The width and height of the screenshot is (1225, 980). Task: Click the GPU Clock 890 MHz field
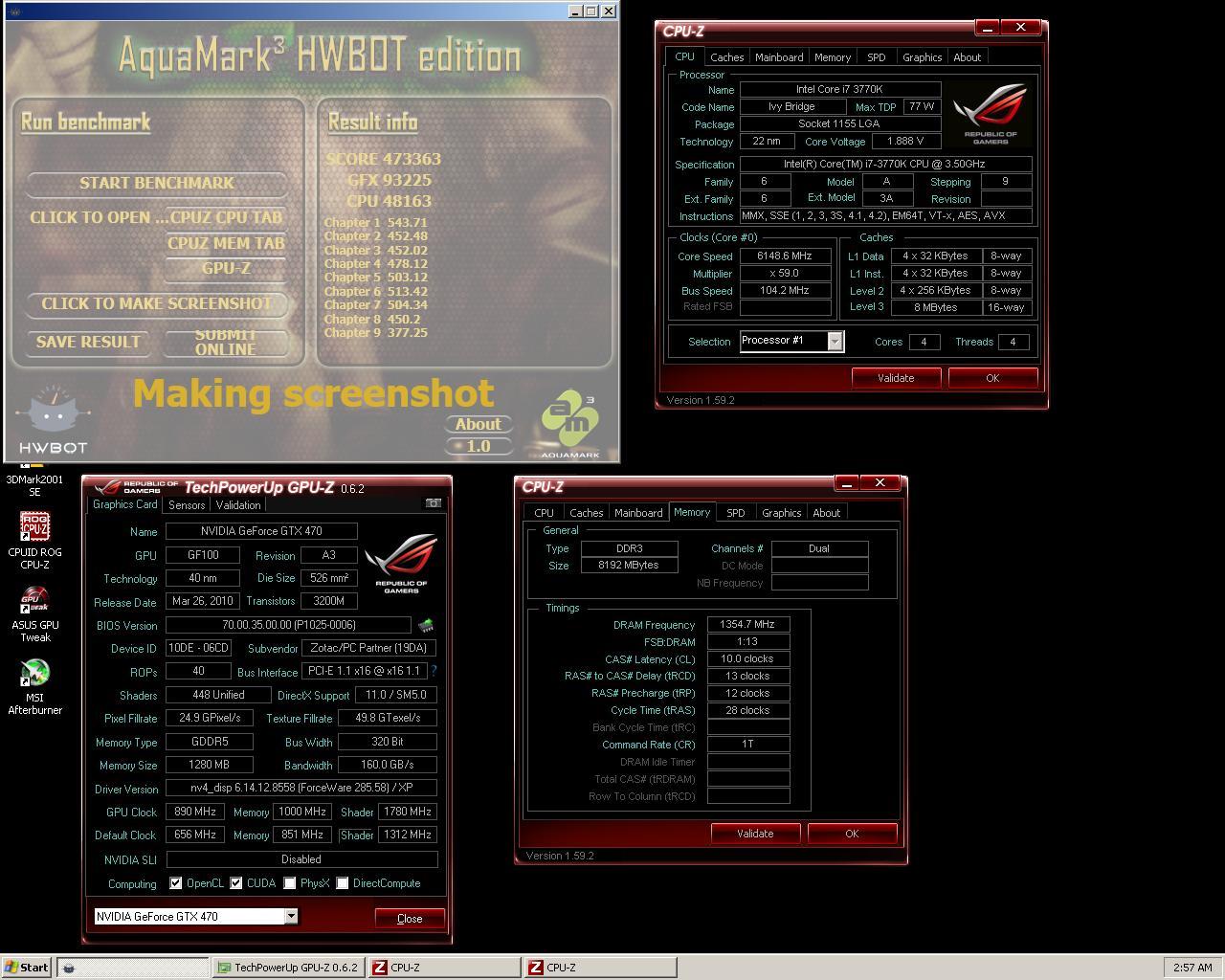pyautogui.click(x=195, y=812)
